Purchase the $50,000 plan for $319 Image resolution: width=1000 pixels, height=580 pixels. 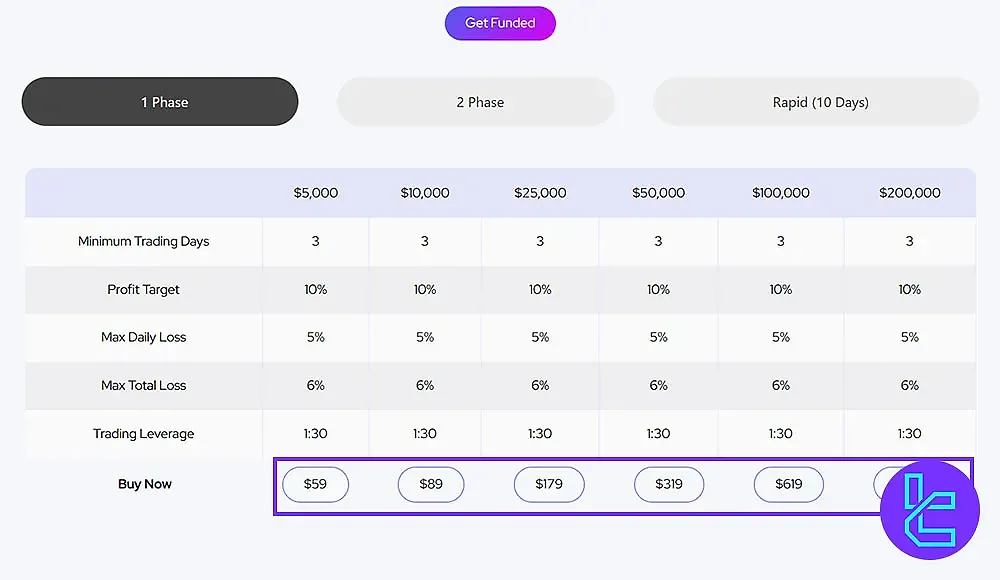click(x=668, y=484)
